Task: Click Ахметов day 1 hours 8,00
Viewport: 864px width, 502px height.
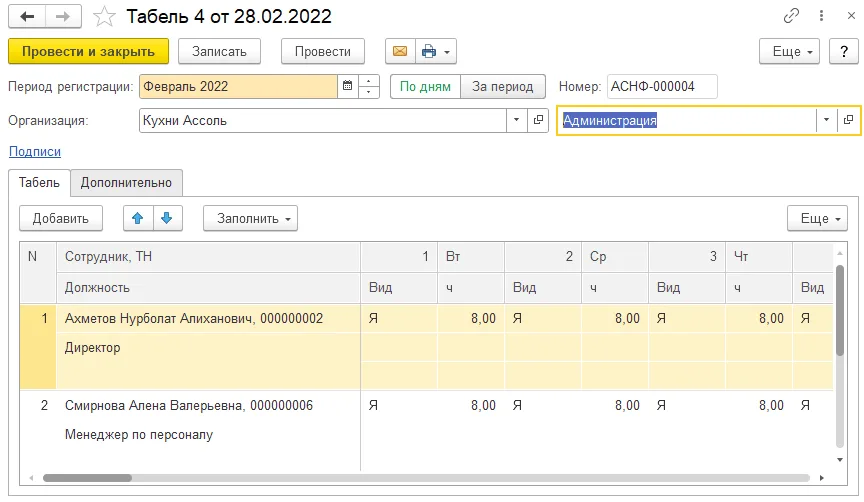Action: (x=471, y=319)
